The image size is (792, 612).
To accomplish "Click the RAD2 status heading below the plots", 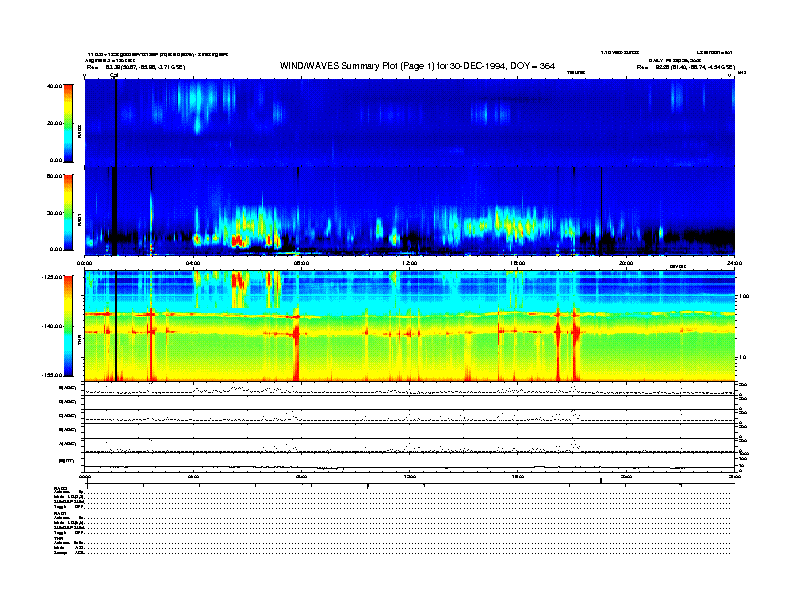I will point(61,488).
